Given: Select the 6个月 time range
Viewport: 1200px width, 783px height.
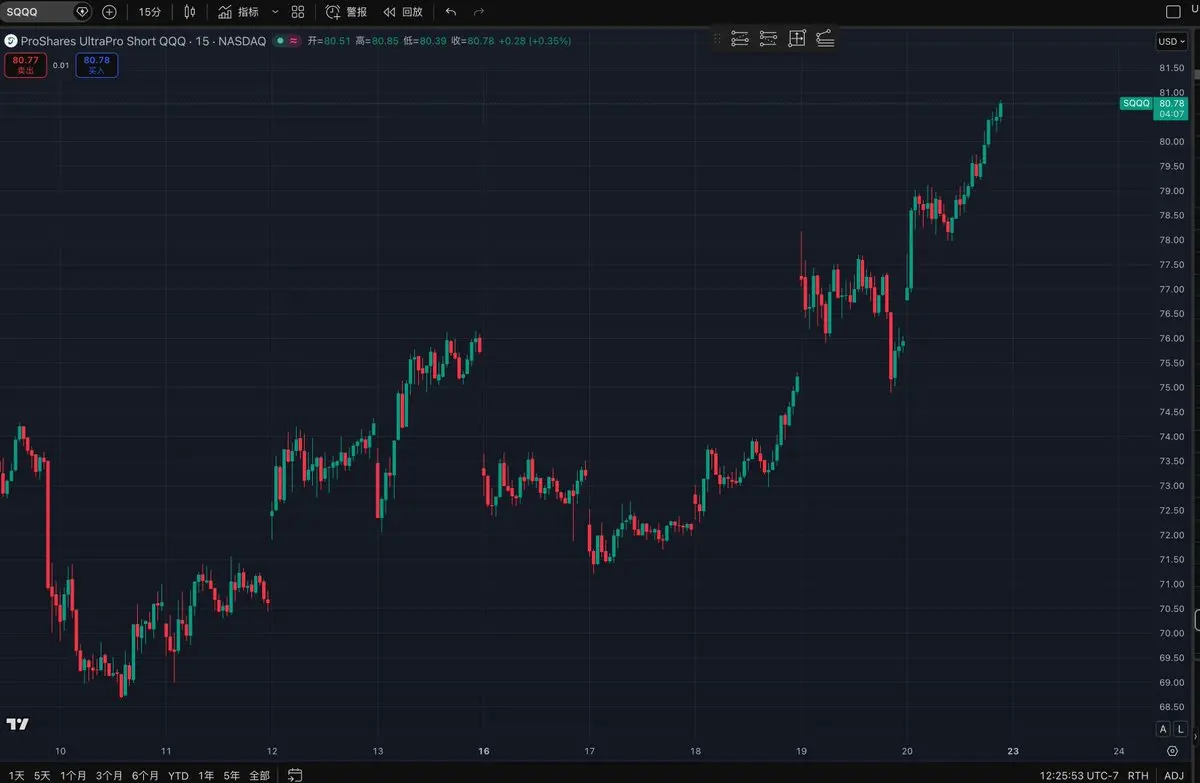Looking at the screenshot, I should [146, 775].
